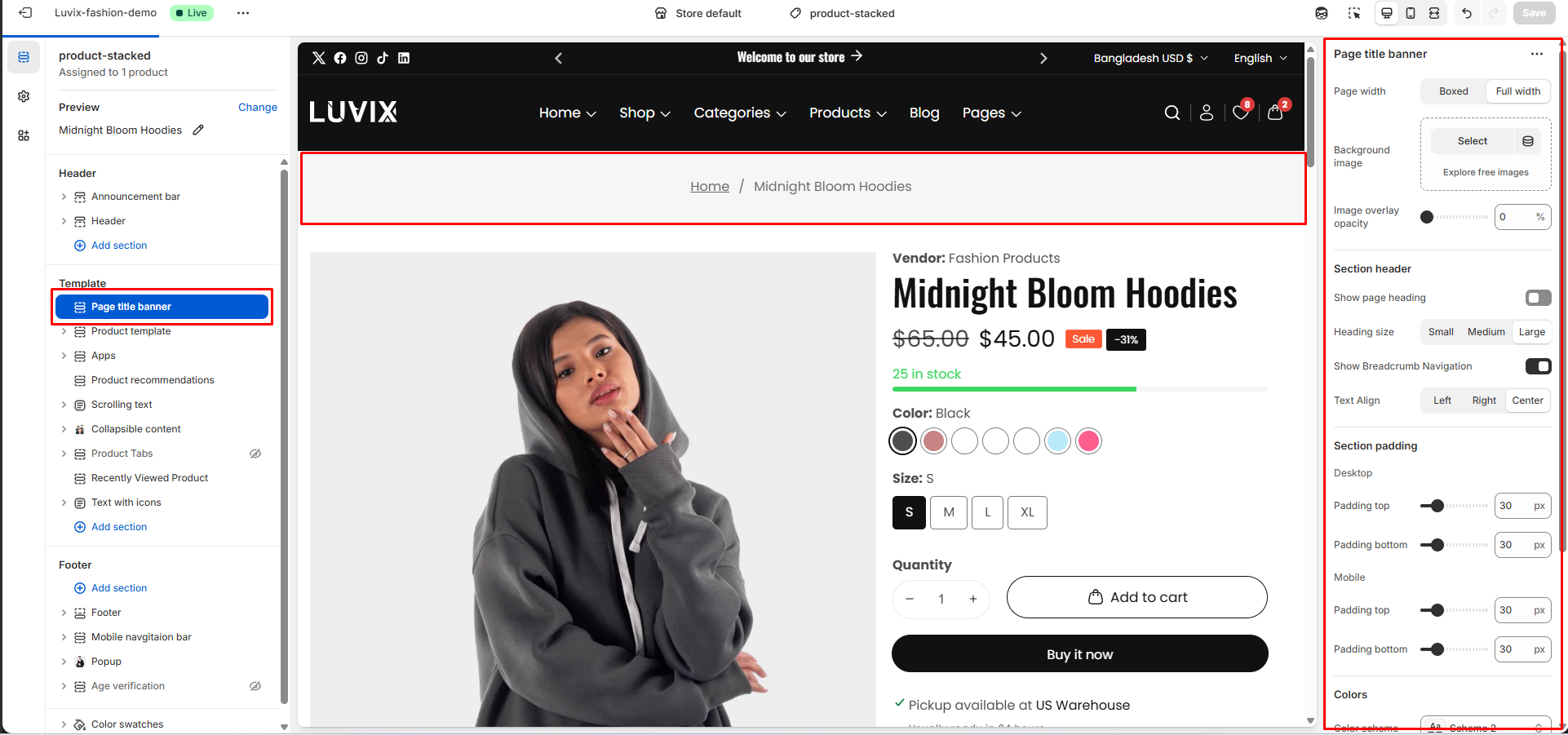
Task: Click the pencil icon beside Midnight Bloom Hoodies
Action: pos(198,130)
